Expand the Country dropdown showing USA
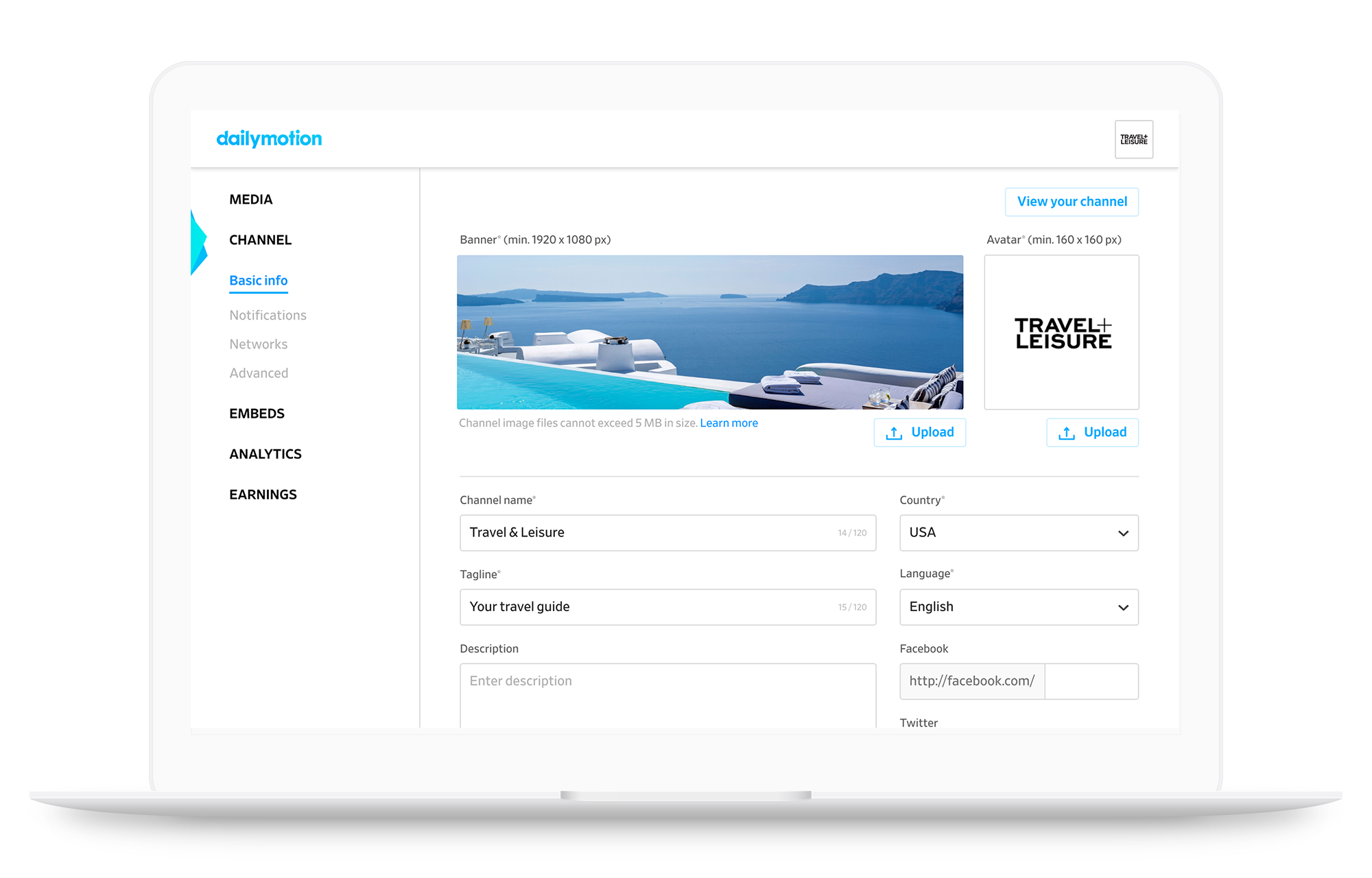This screenshot has height=878, width=1372. 1019,533
